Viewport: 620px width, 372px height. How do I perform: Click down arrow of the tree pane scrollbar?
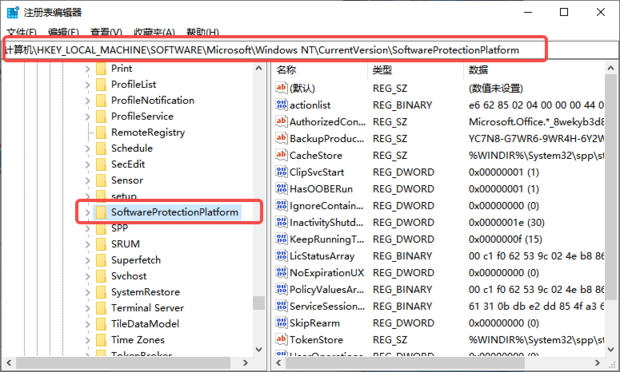[259, 349]
